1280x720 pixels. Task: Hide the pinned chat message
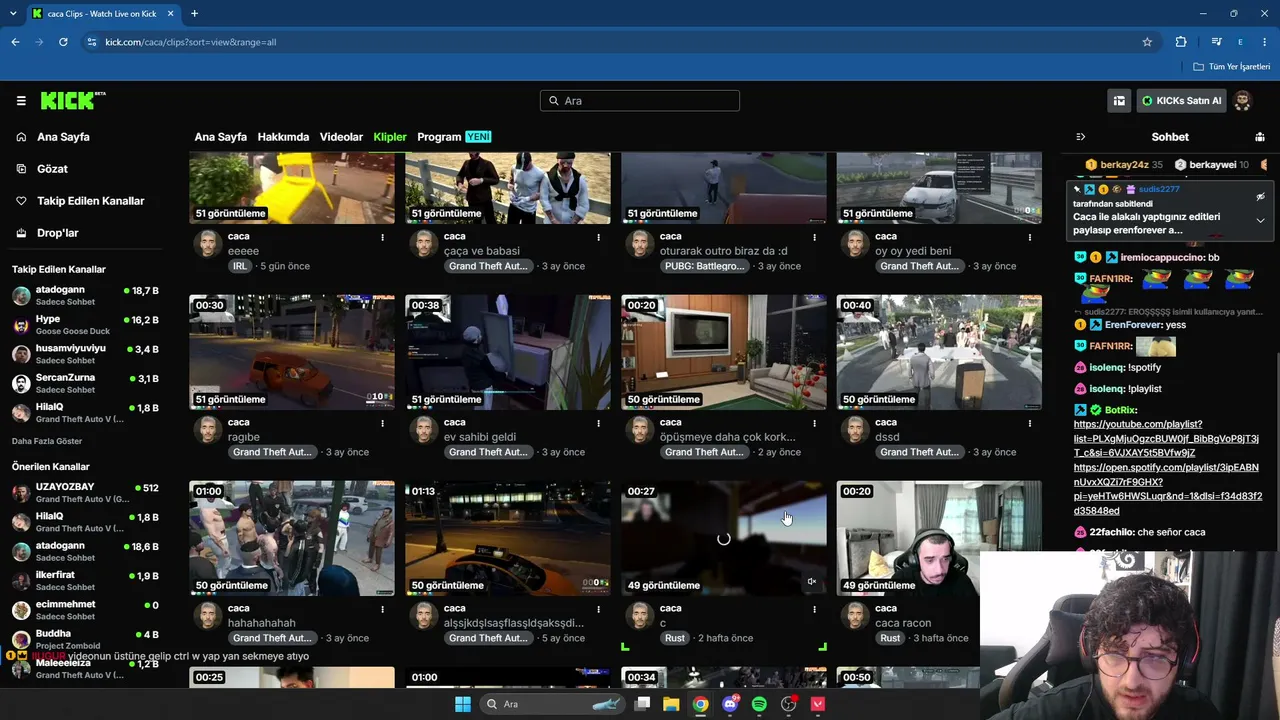[1260, 197]
